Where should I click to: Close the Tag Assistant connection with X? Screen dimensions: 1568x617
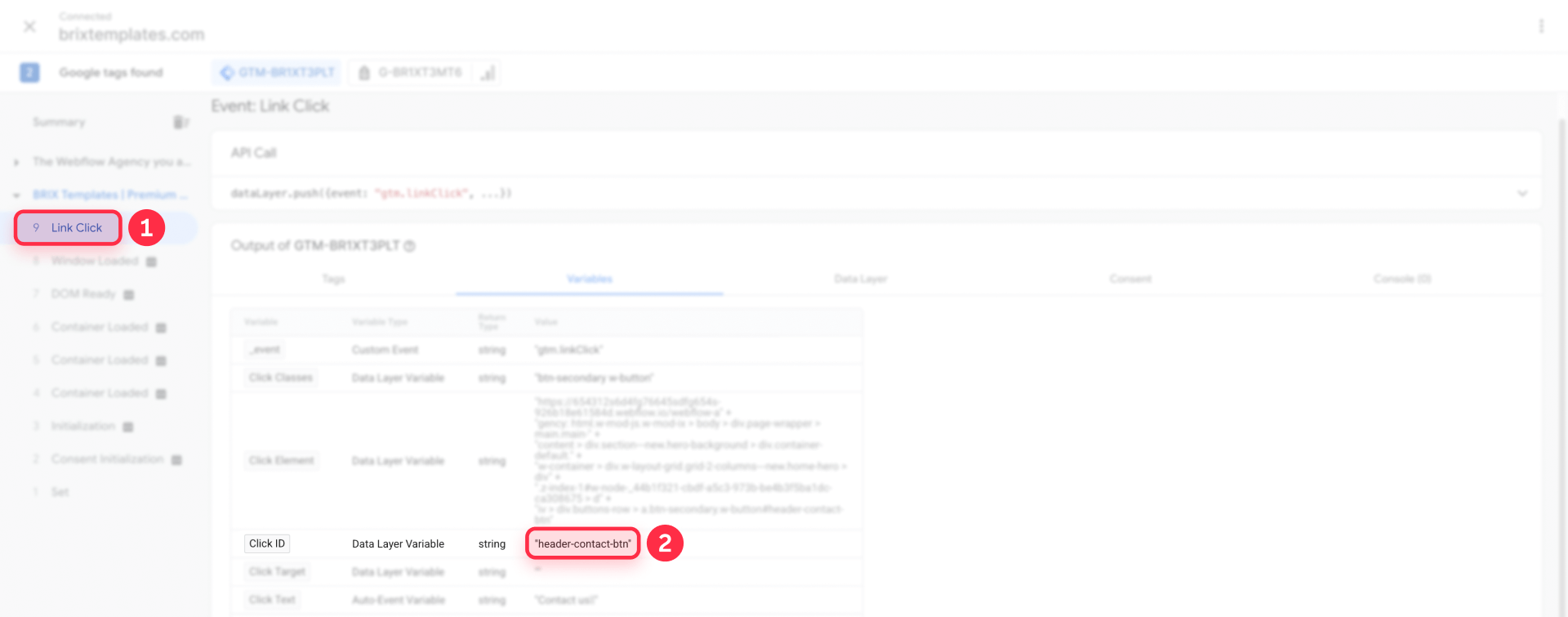[x=29, y=26]
